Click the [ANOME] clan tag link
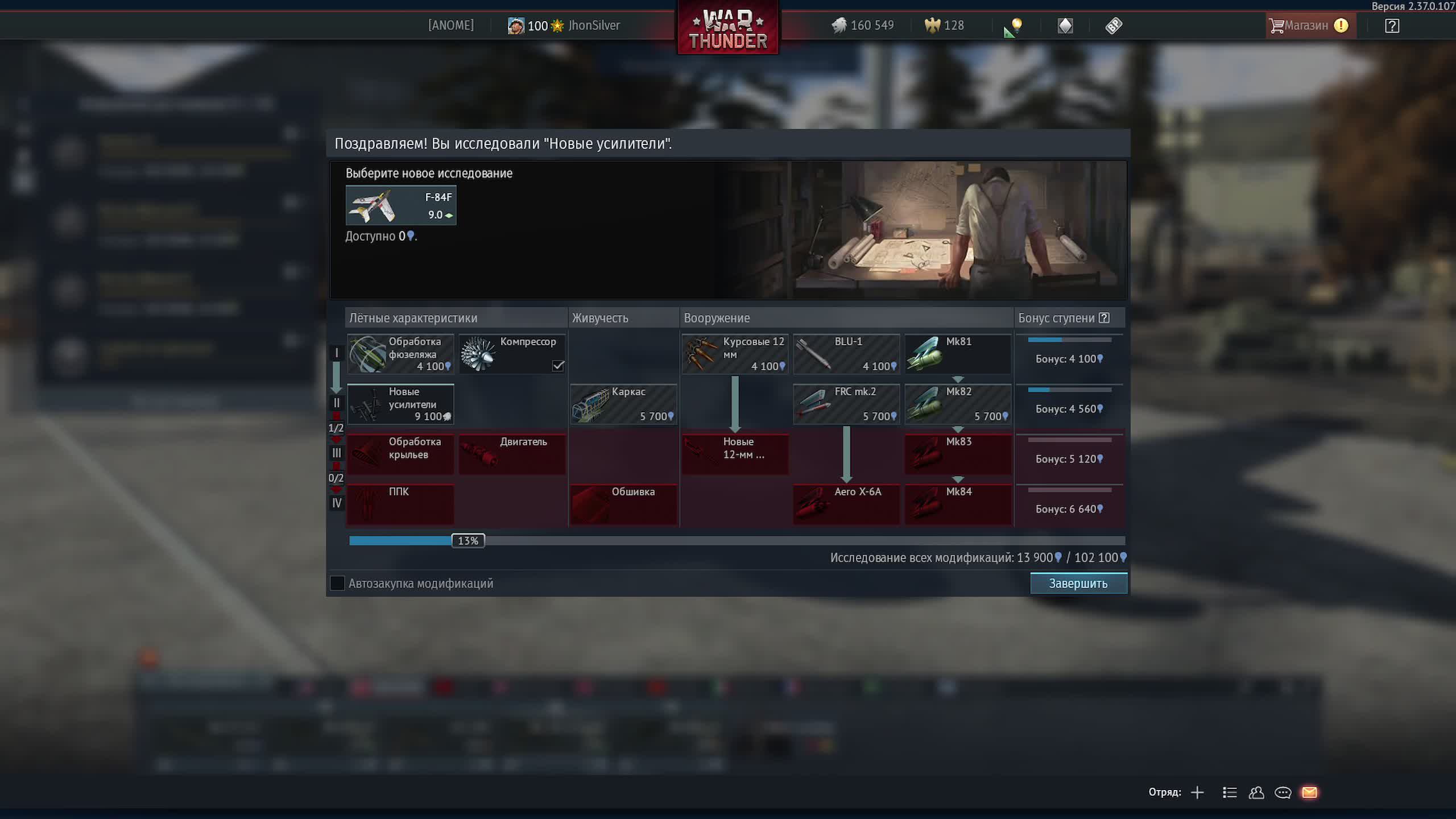Viewport: 1456px width, 819px height. pos(450,26)
